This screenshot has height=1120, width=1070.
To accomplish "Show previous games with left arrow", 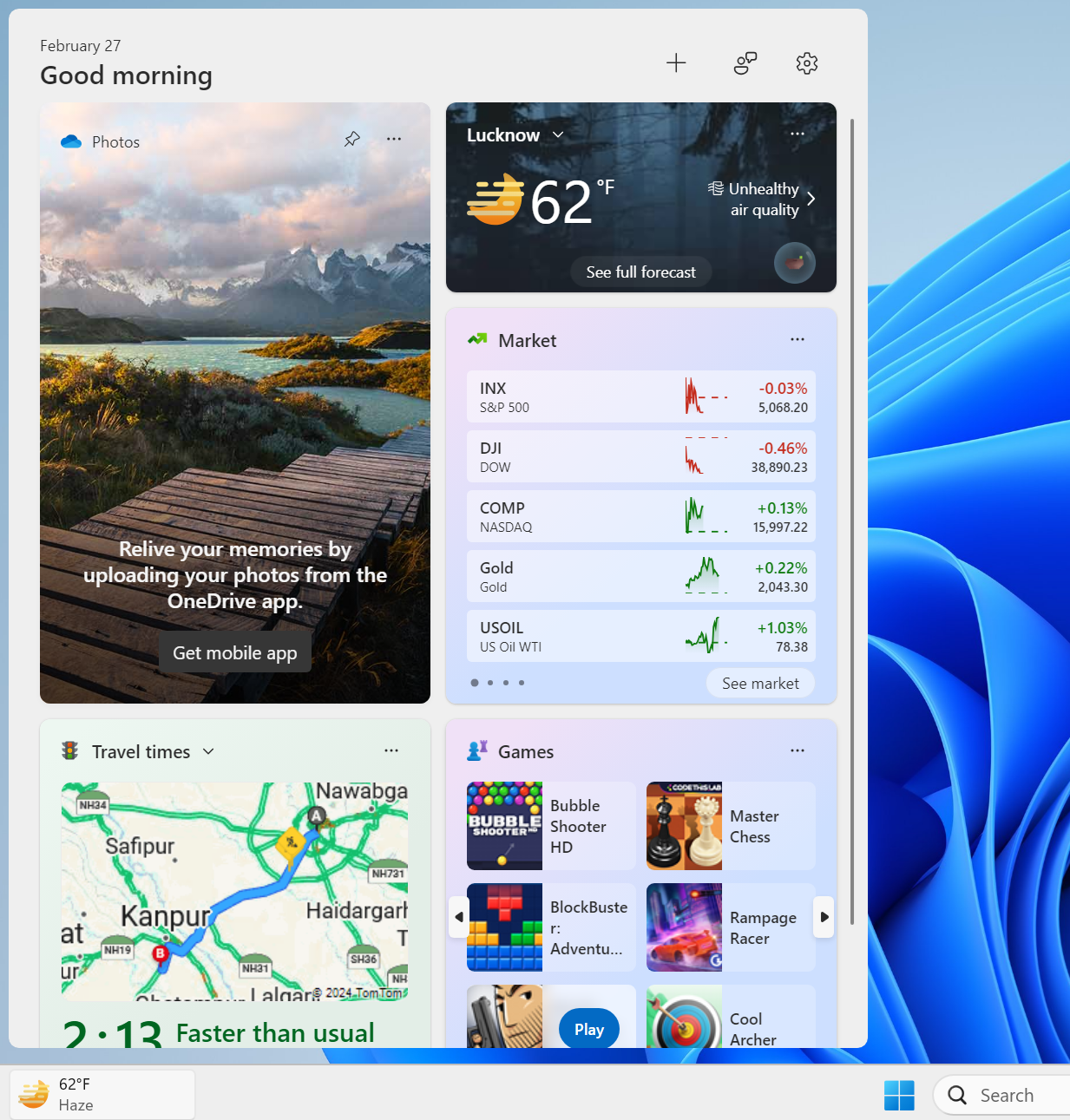I will coord(459,917).
